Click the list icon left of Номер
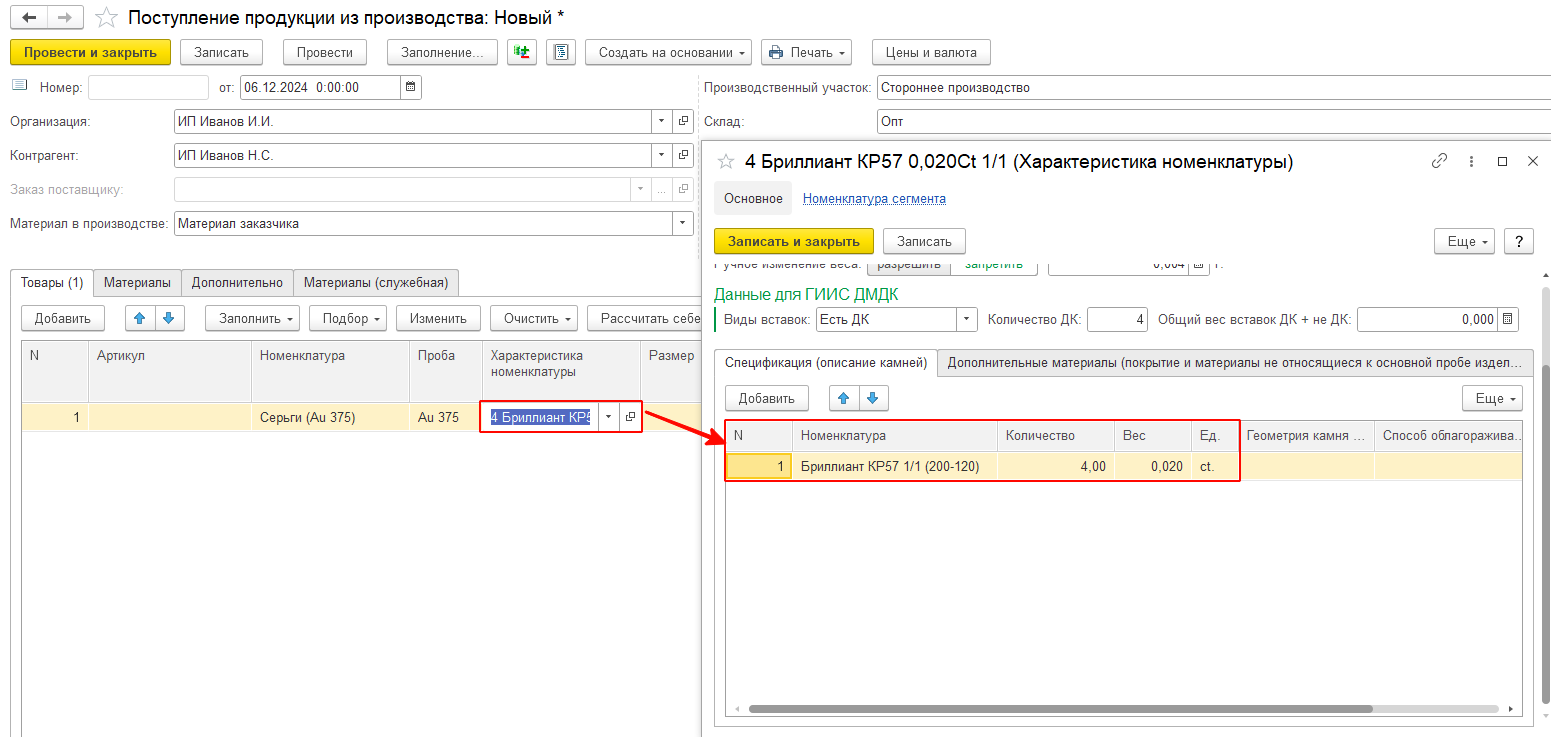The height and width of the screenshot is (737, 1551). tap(19, 86)
